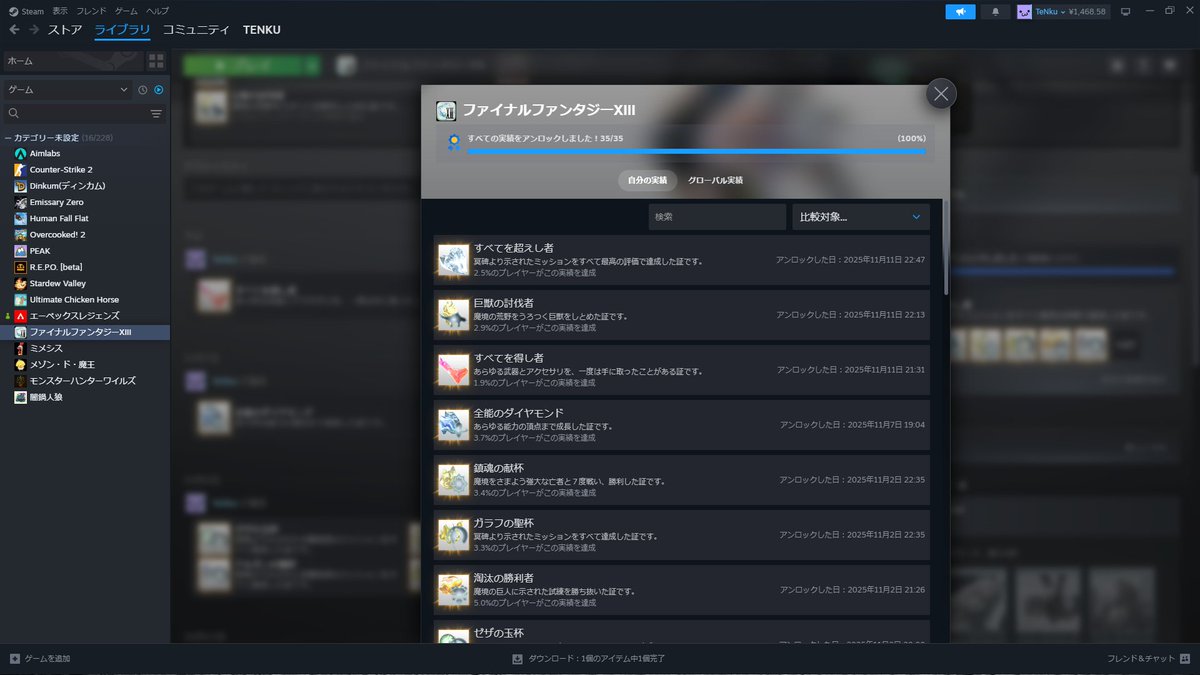Click the ホーム button
Screen dimensions: 1200x675
[73, 61]
